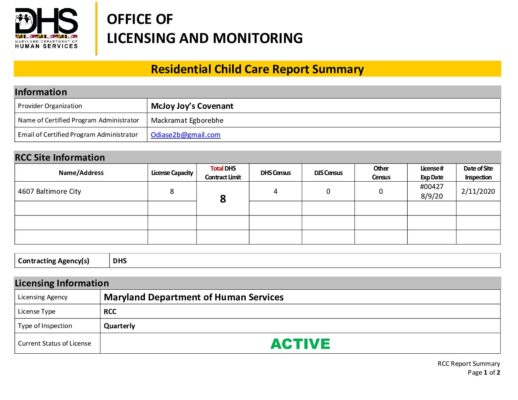Select the 'Provider Organization' label

50,106
